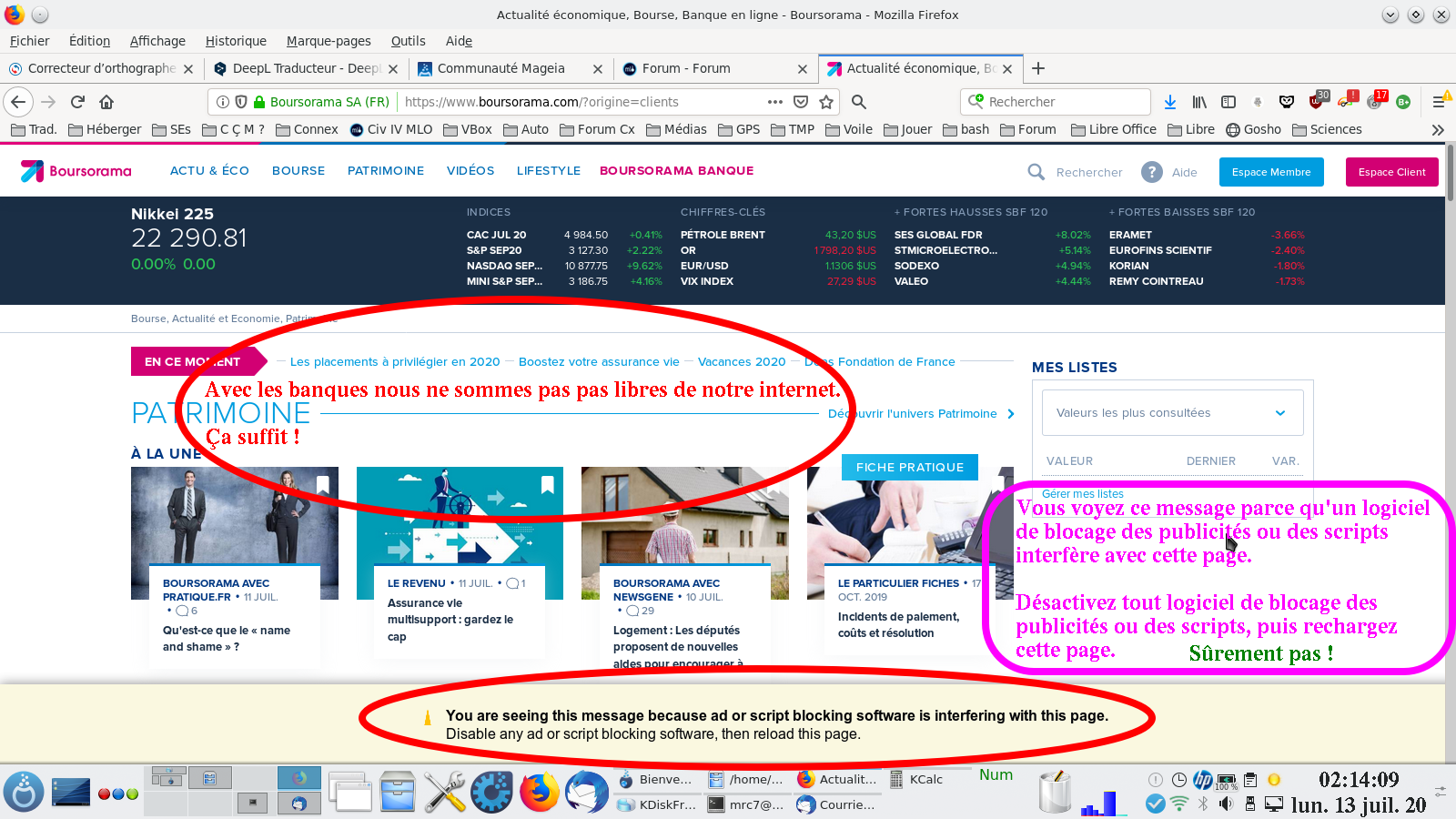
Task: Open a new browser tab plus
Action: coord(1037,68)
